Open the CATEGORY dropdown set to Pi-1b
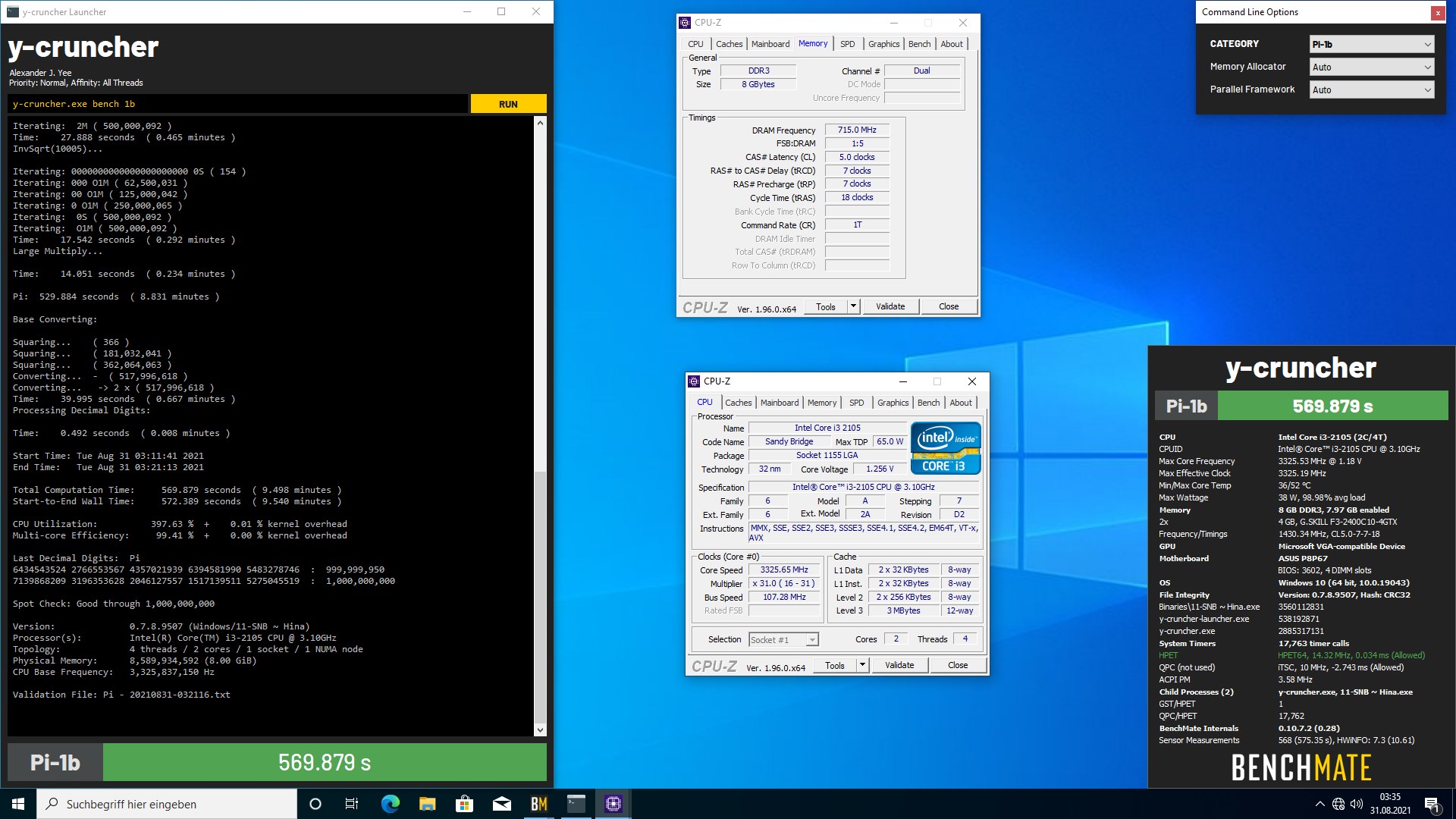The image size is (1456, 819). [x=1371, y=44]
